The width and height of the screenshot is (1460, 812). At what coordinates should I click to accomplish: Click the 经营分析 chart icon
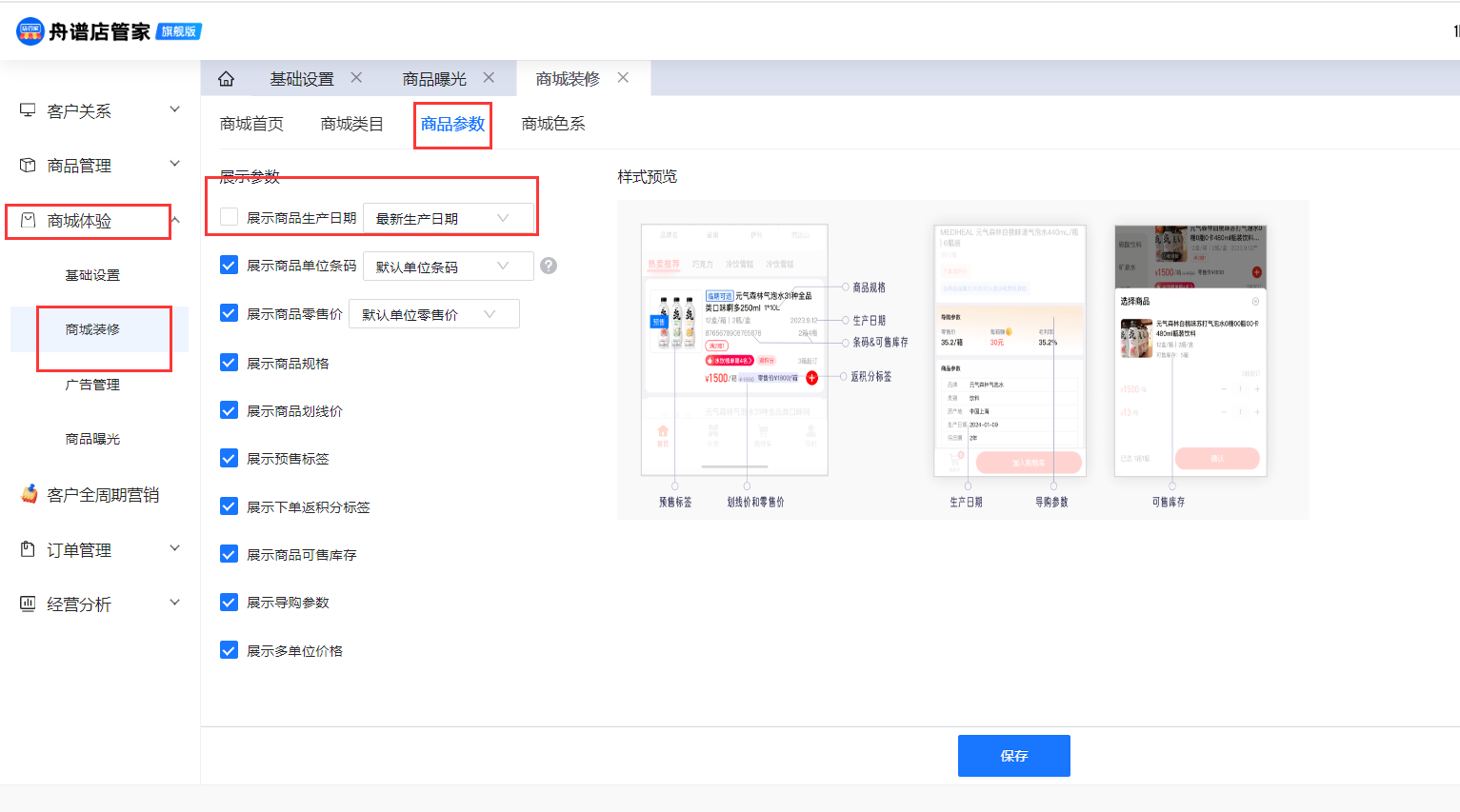tap(28, 604)
